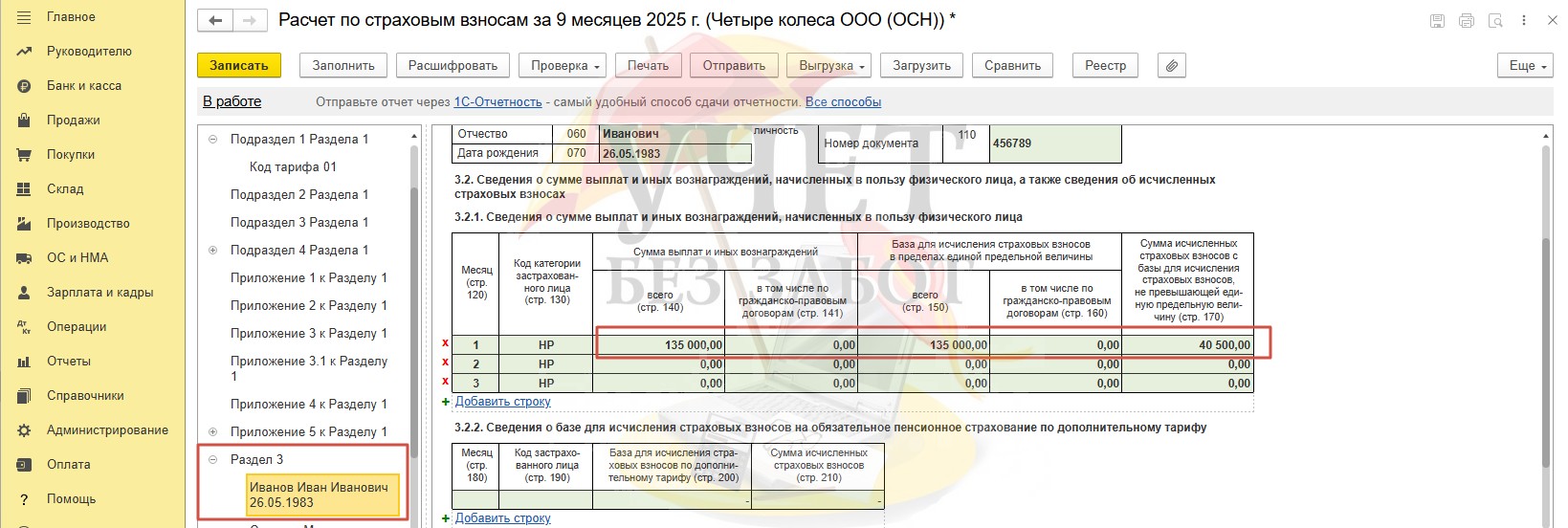Click the НР category code in row 2
Image resolution: width=1568 pixels, height=528 pixels.
pyautogui.click(x=546, y=364)
